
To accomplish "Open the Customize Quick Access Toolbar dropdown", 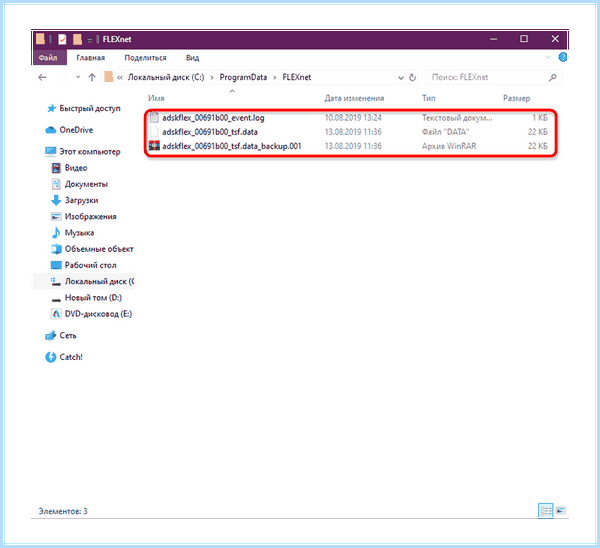I will tap(90, 40).
